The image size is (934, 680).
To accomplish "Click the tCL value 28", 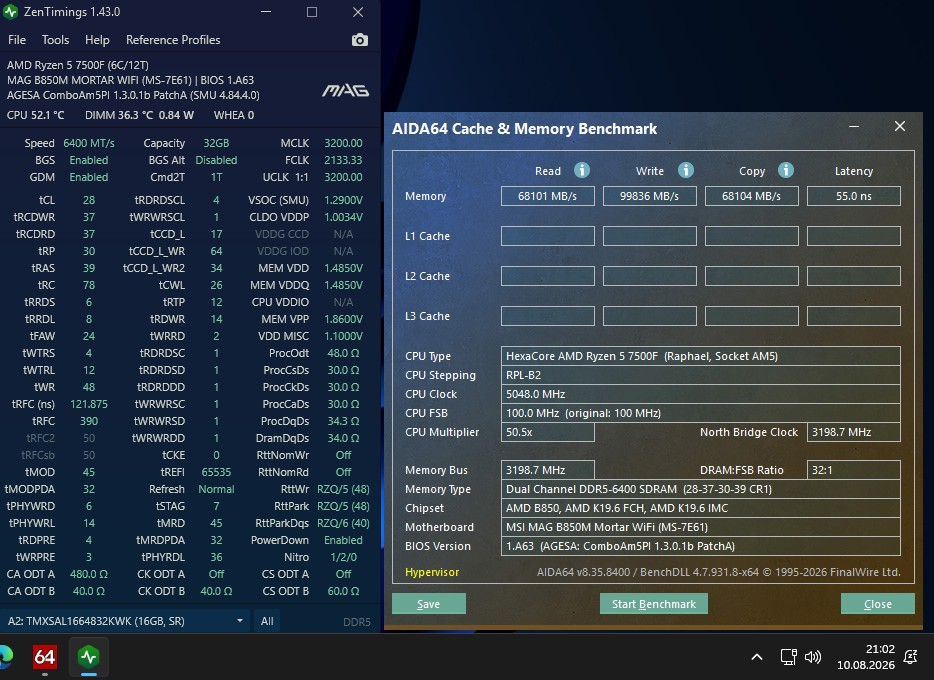I will point(89,200).
